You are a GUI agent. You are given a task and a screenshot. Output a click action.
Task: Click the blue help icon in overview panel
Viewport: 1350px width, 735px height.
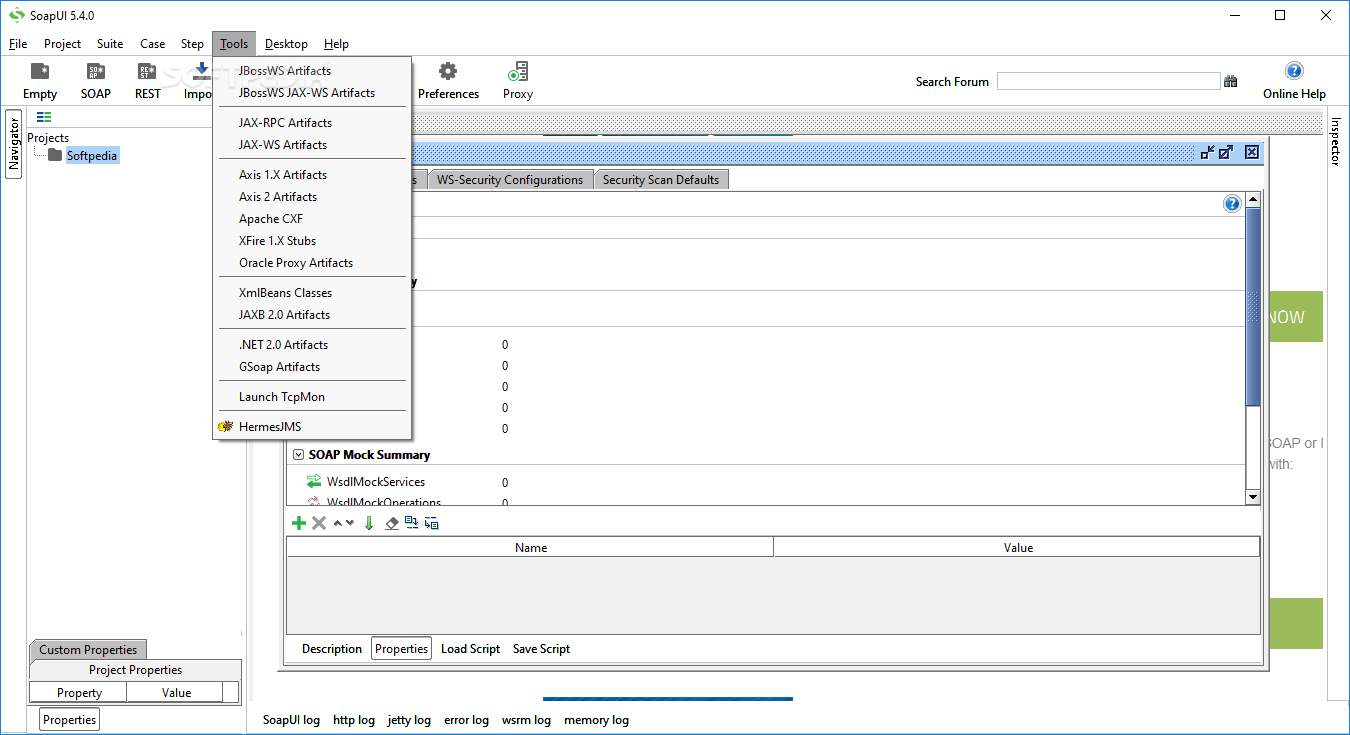[1232, 204]
